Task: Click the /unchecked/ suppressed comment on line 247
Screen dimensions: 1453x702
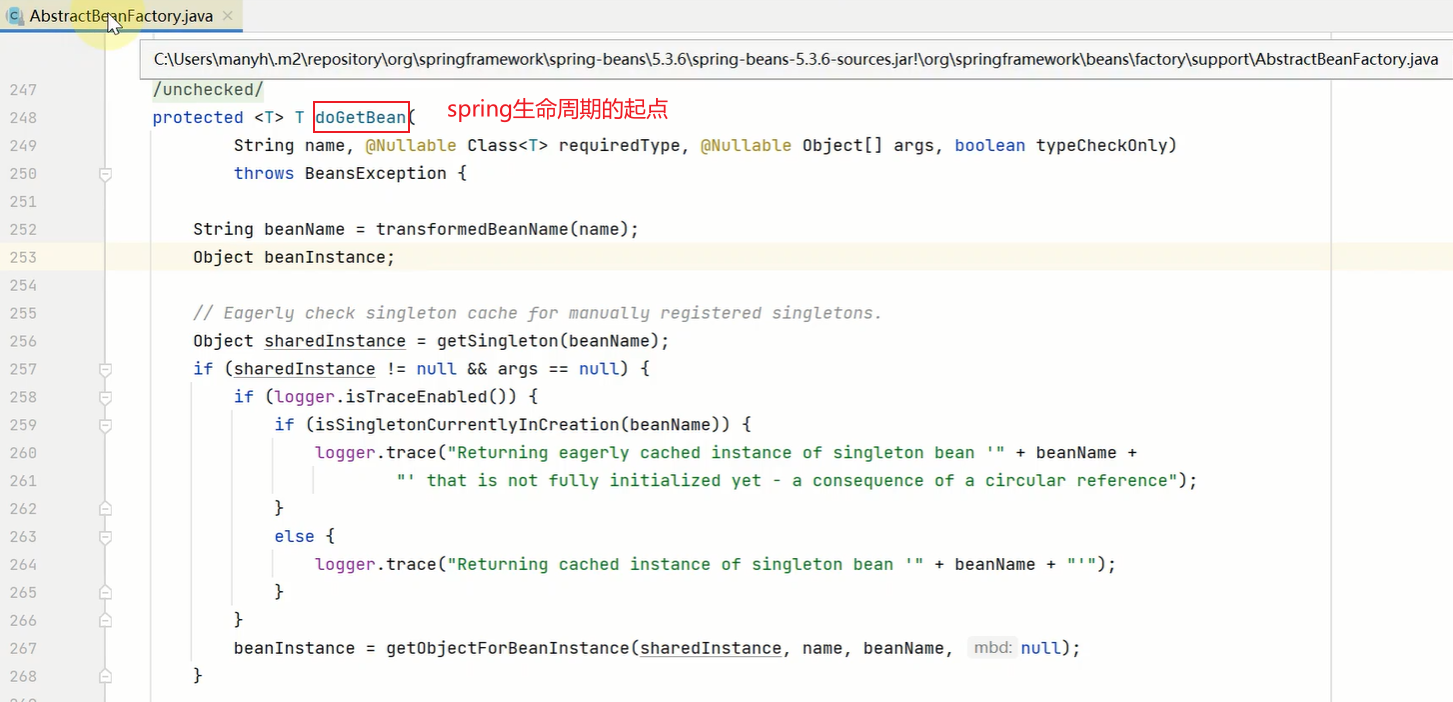Action: (208, 89)
